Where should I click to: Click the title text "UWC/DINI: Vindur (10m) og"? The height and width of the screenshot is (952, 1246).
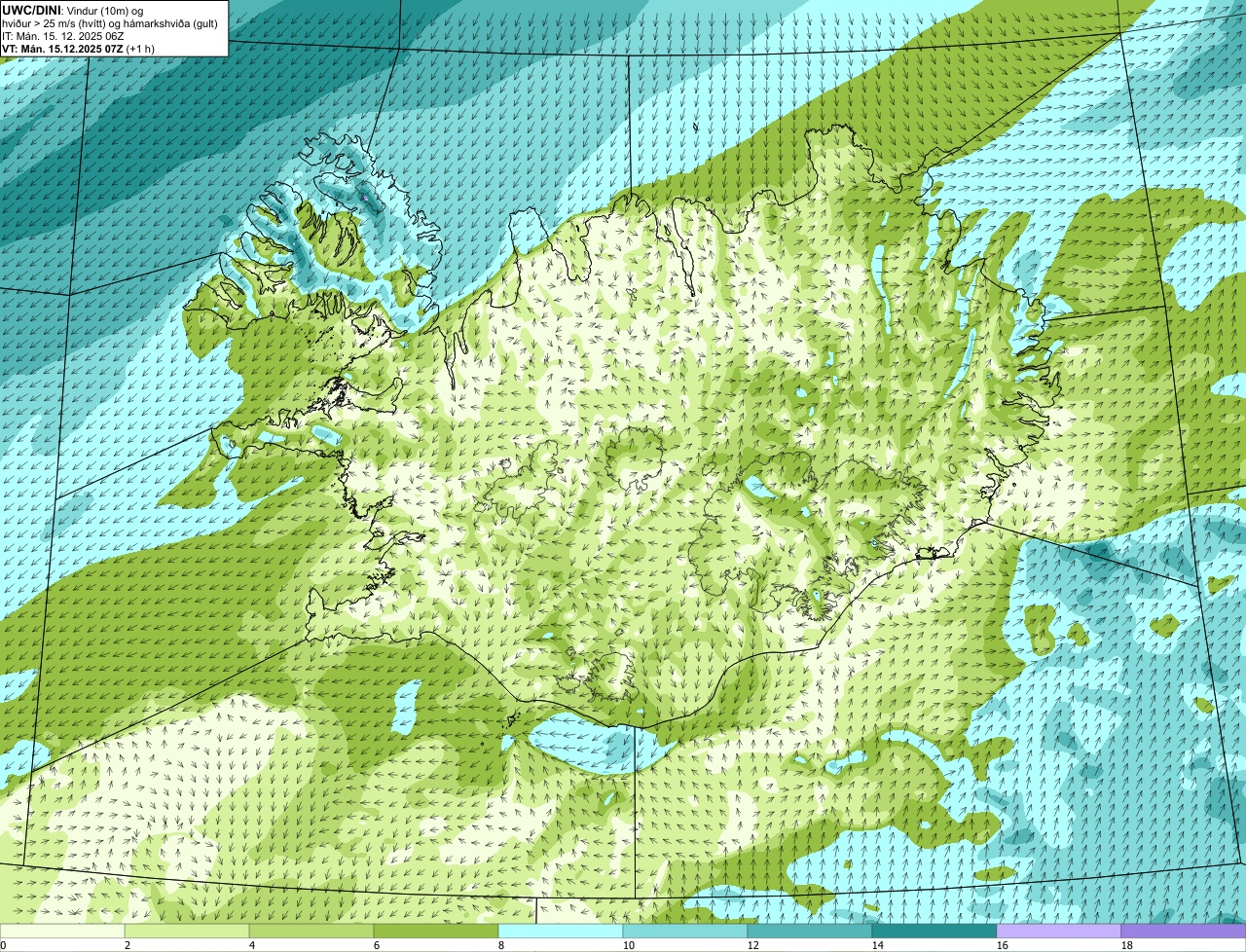pos(72,10)
